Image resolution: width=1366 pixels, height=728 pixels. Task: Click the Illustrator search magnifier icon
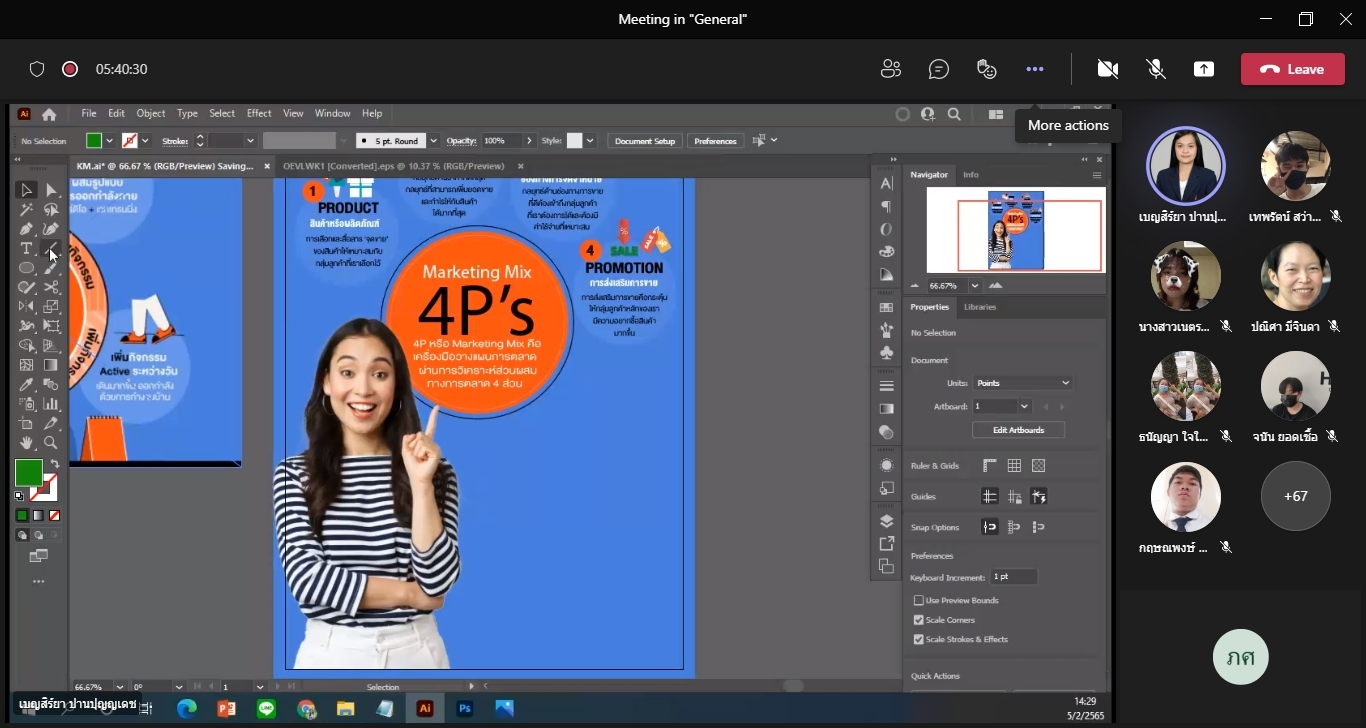click(954, 114)
